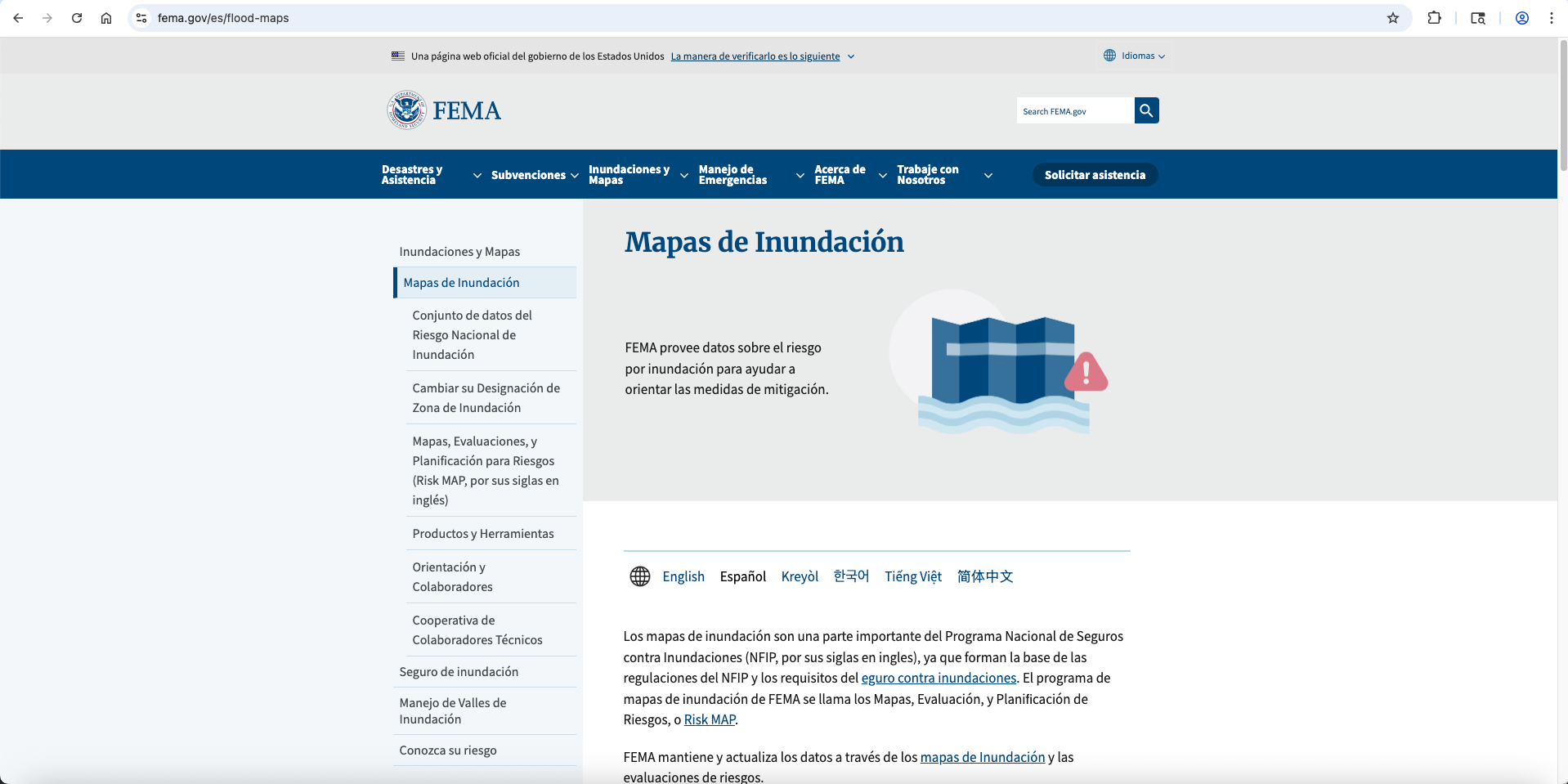Click the FEMA wordmark text
Image resolution: width=1568 pixels, height=784 pixels.
coord(467,110)
